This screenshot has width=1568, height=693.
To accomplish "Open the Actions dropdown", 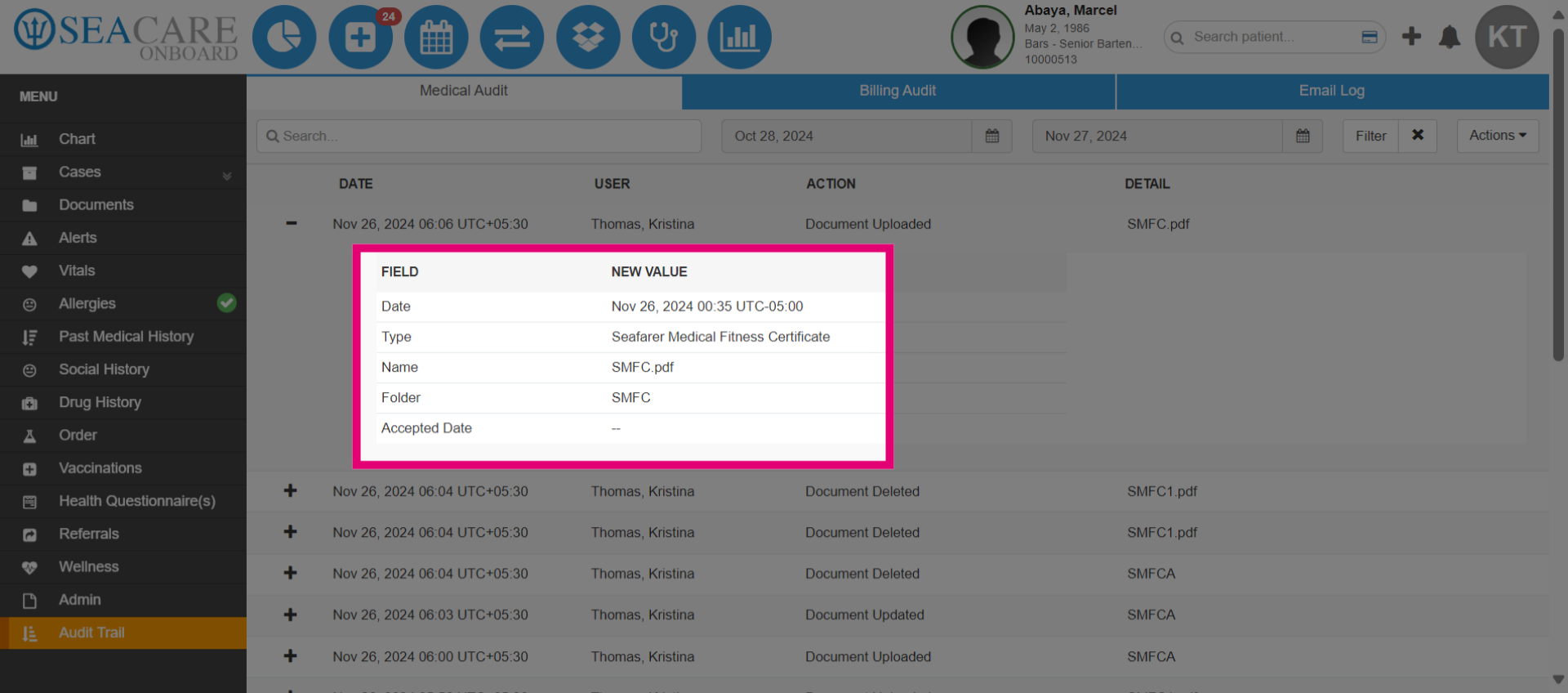I will 1498,136.
